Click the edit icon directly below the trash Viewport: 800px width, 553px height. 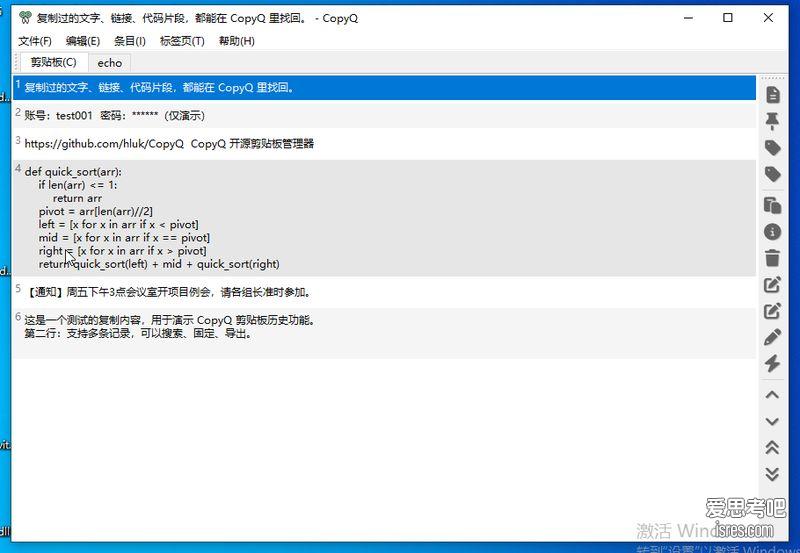tap(772, 284)
